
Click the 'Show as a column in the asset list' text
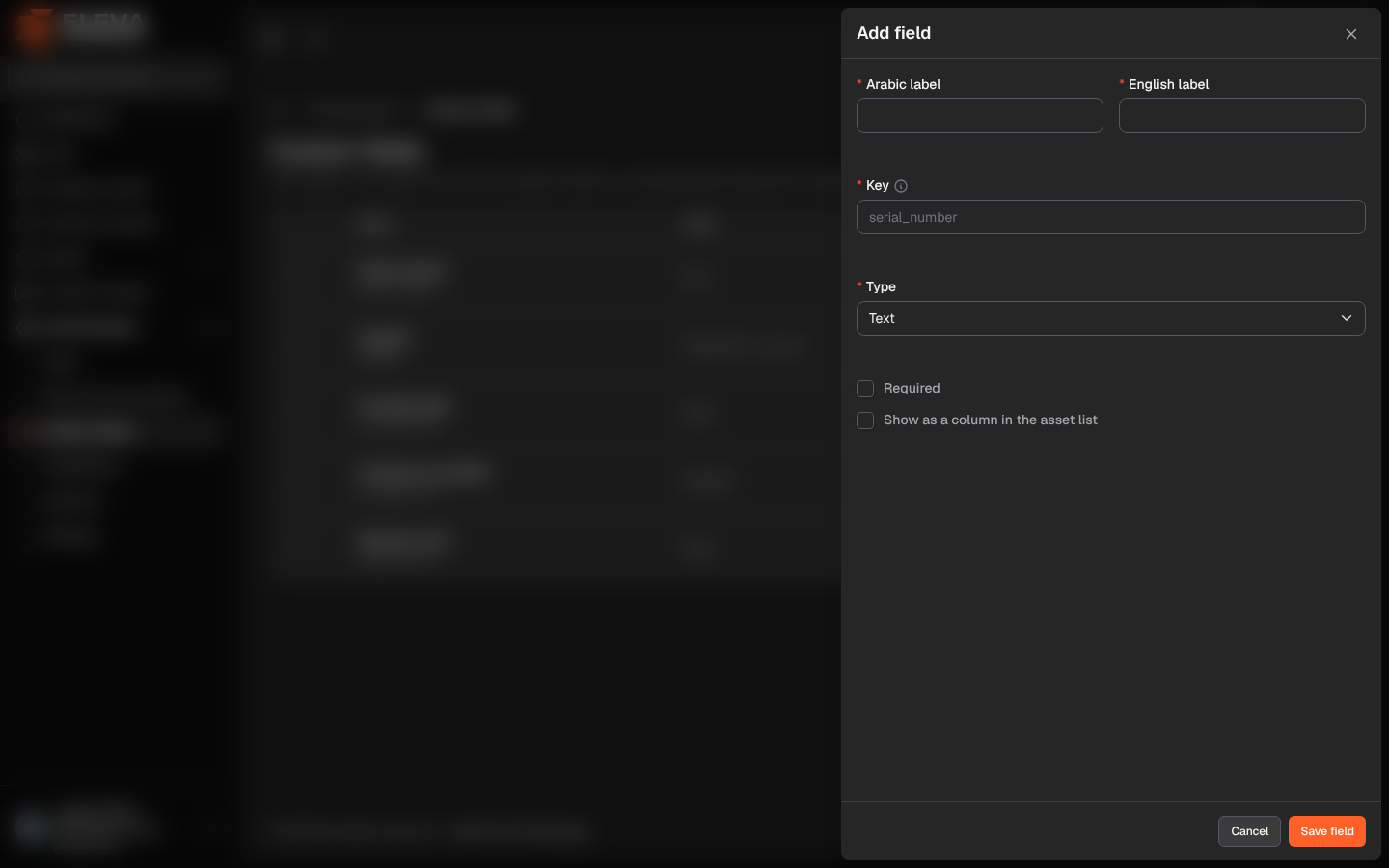point(991,420)
